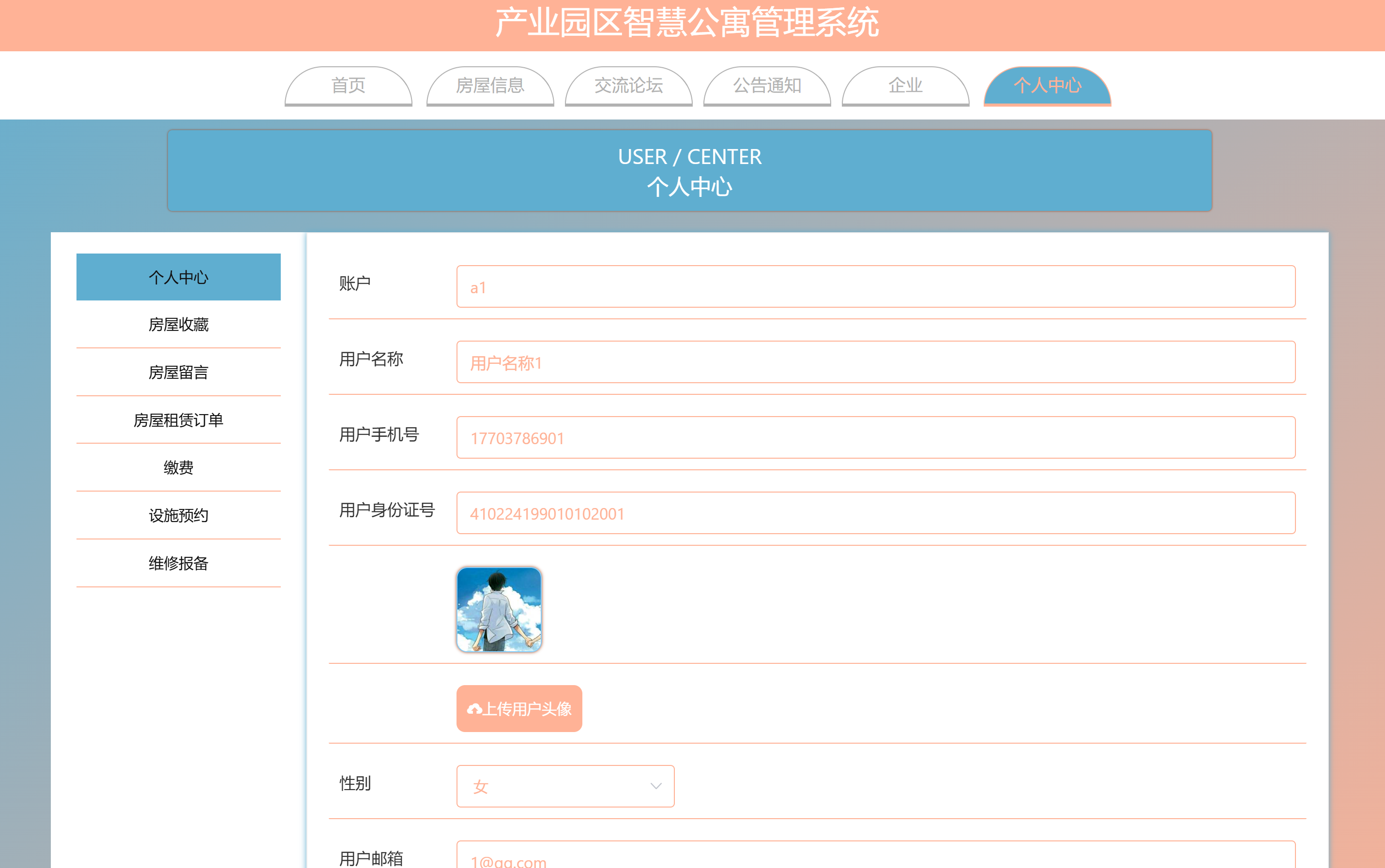
Task: Click the 个人中心 banner subtitle text
Action: (x=690, y=187)
